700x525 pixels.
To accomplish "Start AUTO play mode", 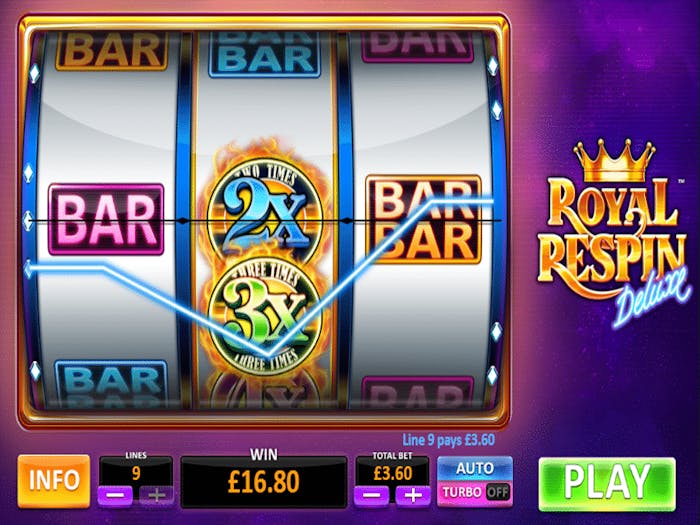I will pos(475,468).
